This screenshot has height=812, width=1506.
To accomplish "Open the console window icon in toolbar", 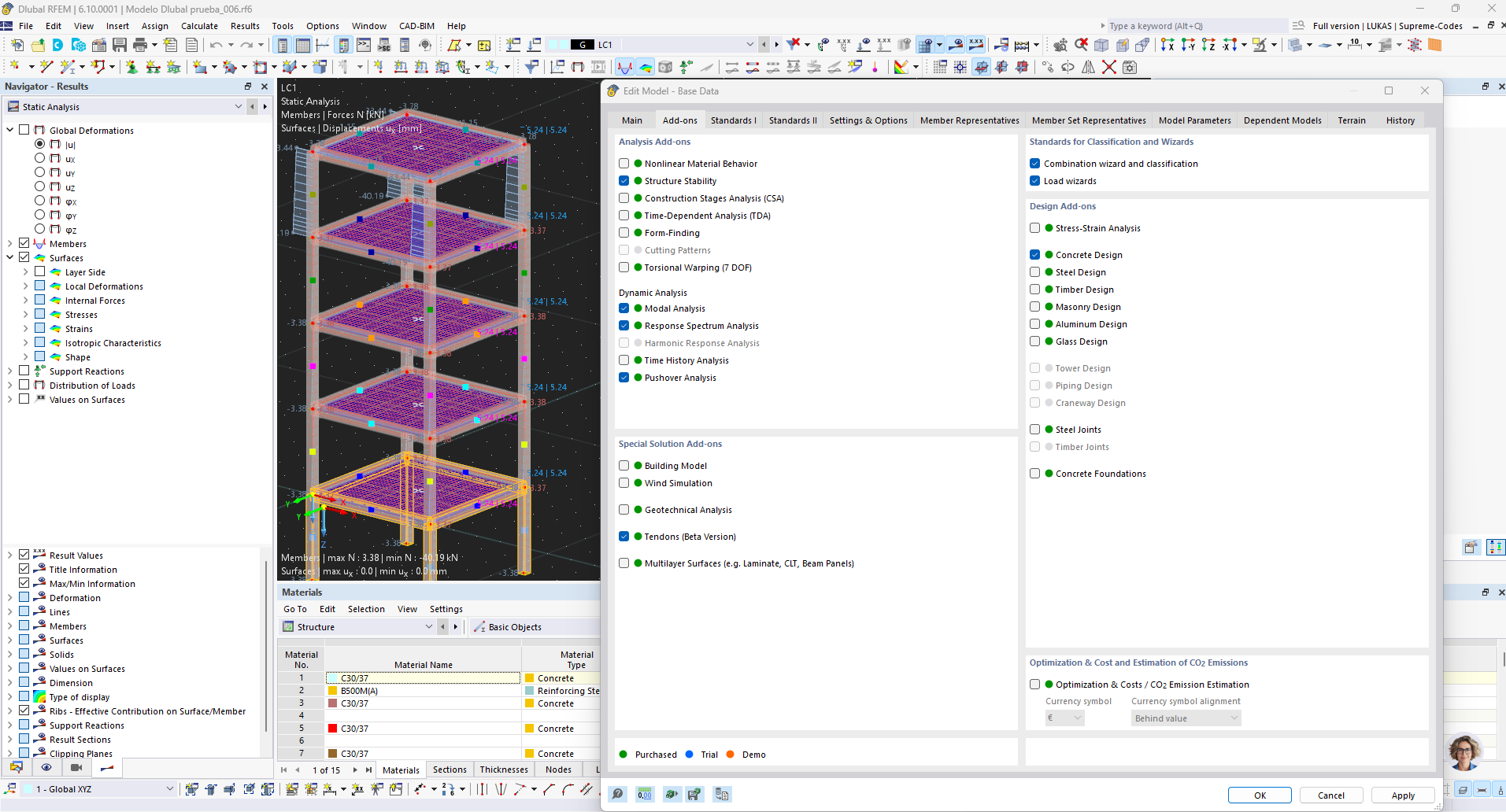I will [x=363, y=45].
